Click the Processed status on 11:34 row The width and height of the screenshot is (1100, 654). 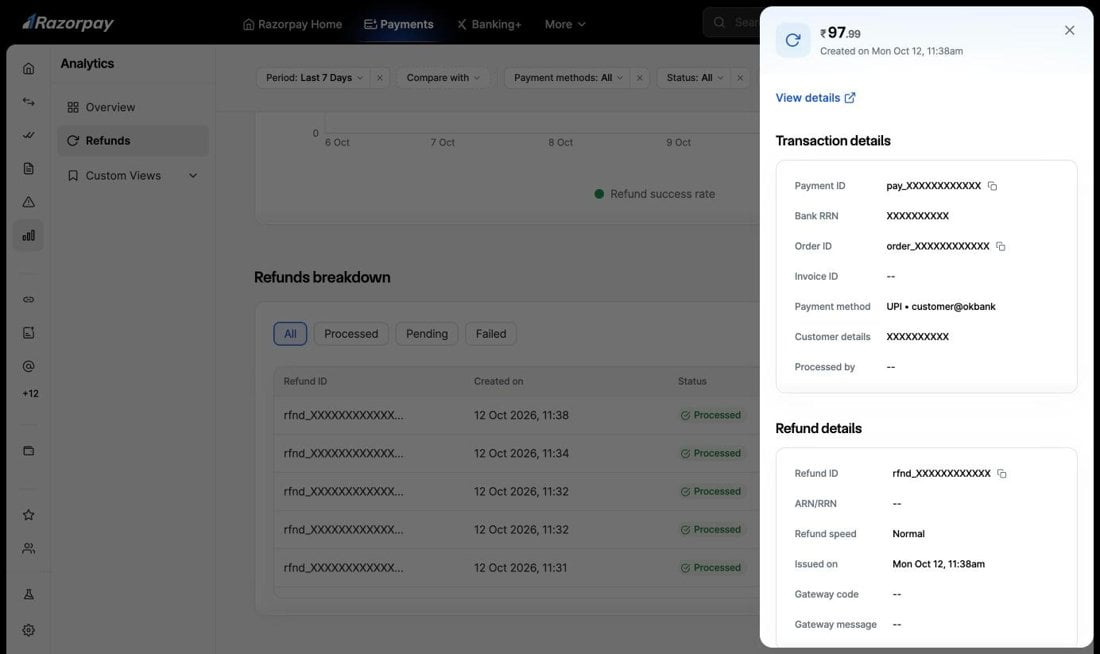(711, 453)
